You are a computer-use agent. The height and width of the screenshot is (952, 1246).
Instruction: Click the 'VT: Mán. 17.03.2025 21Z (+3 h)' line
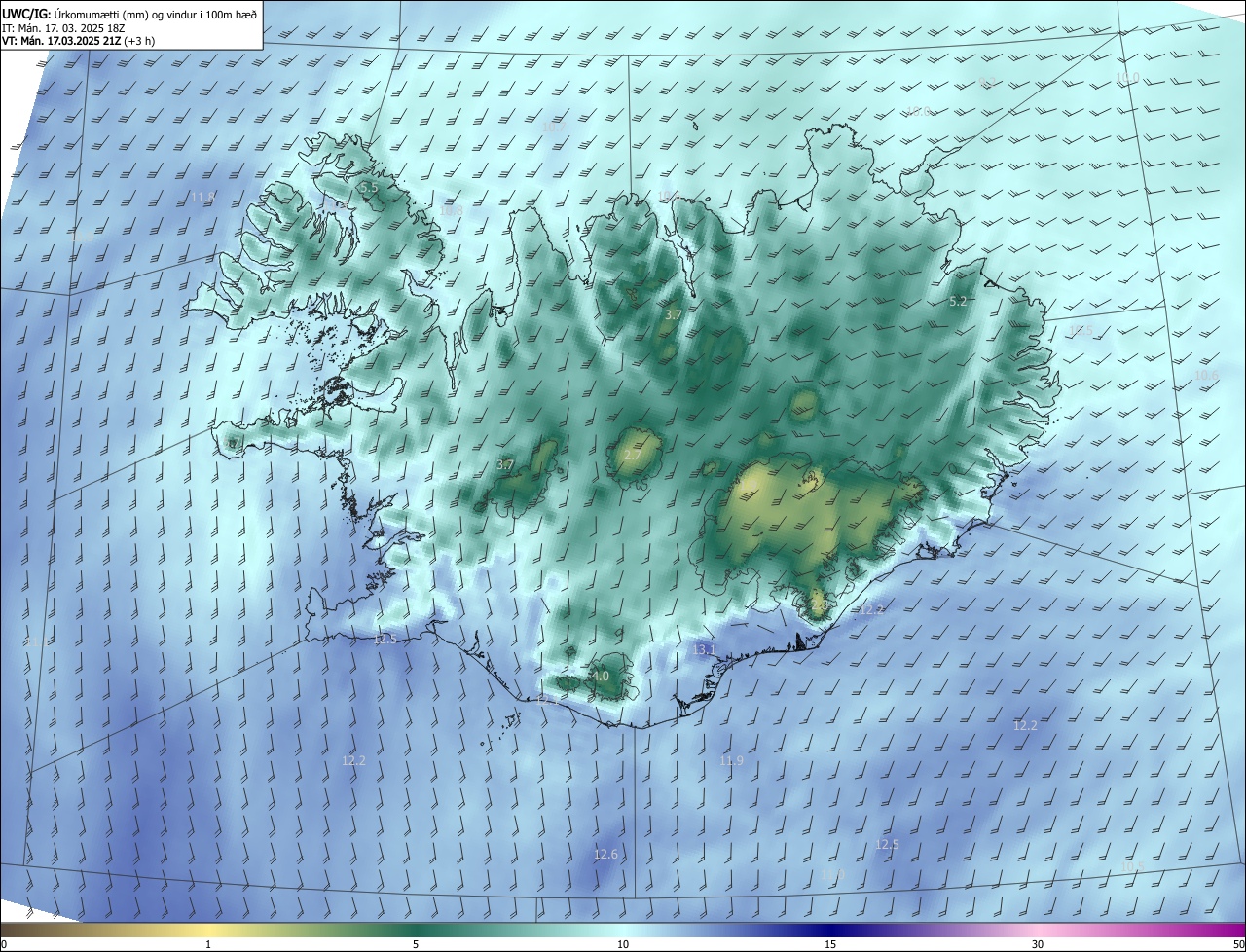78,41
